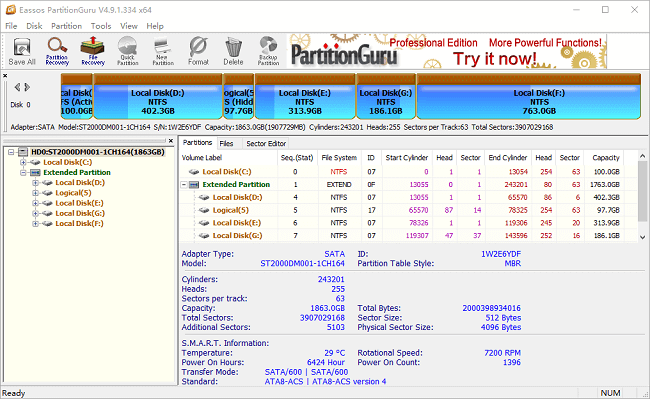650x399 pixels.
Task: Select Local Disk(F:) label in tree
Action: pyautogui.click(x=79, y=224)
